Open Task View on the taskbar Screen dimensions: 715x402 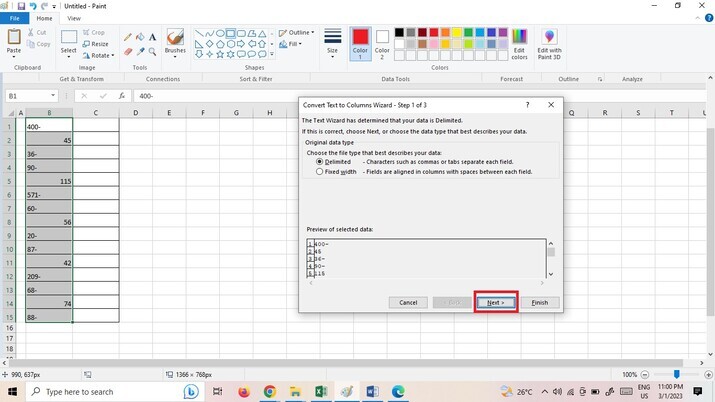click(218, 392)
